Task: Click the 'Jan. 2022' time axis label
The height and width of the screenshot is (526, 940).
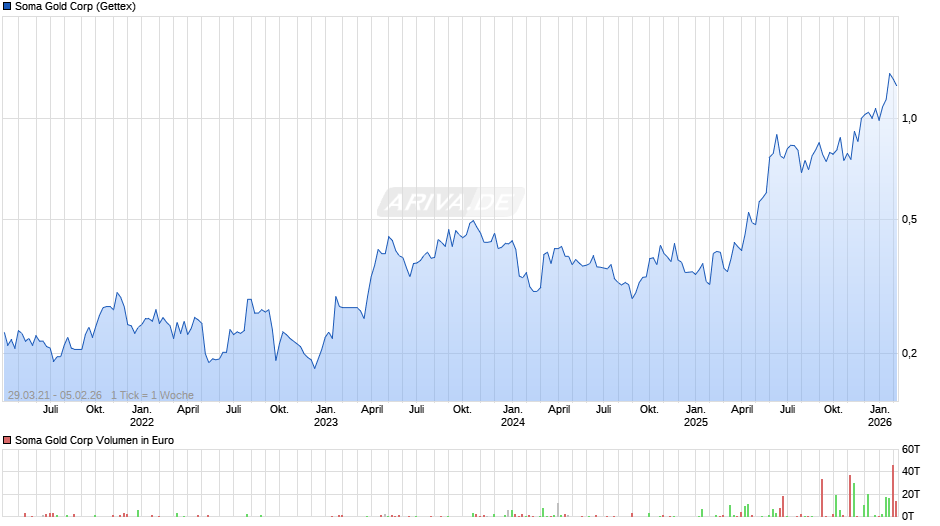Action: tap(141, 416)
